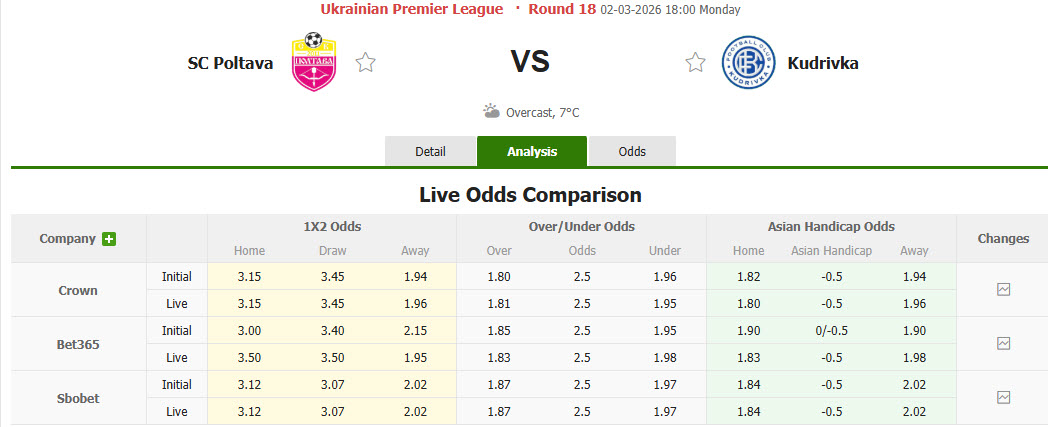1048x427 pixels.
Task: Favorite SC Poltava with the star icon
Action: pos(366,63)
